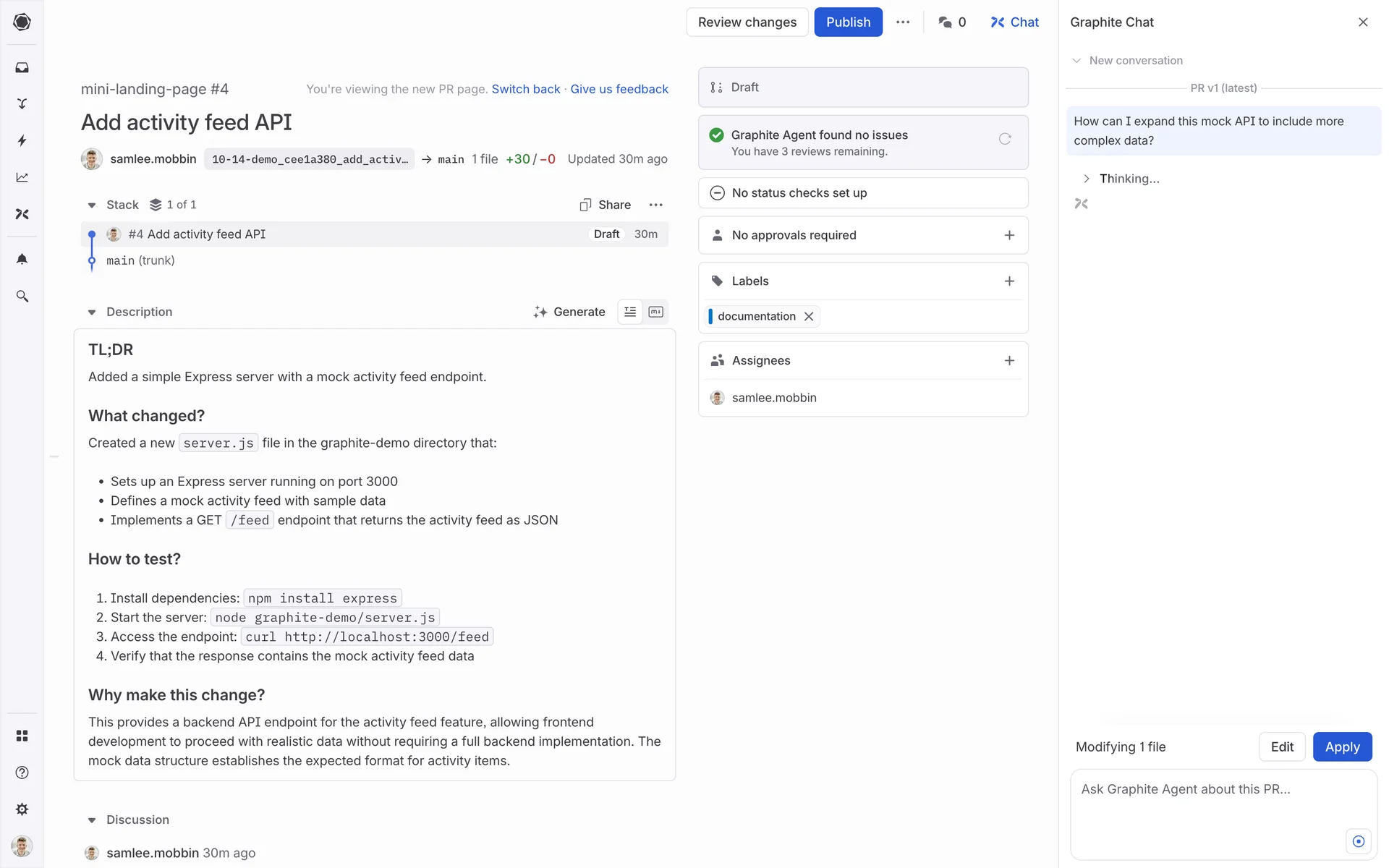
Task: Remove the documentation label
Action: click(809, 316)
